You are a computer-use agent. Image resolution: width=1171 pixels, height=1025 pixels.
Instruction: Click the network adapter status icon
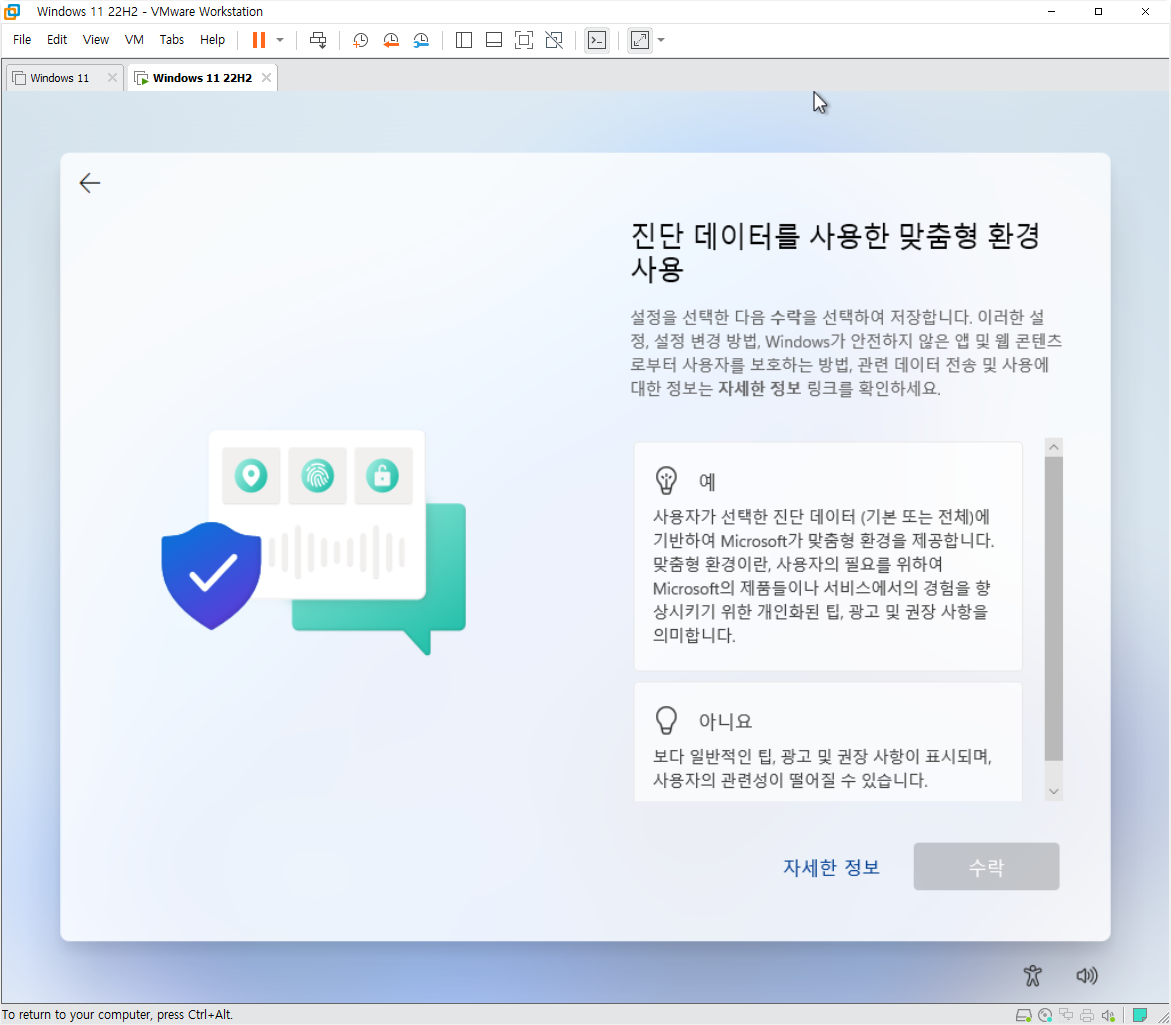(1066, 1015)
